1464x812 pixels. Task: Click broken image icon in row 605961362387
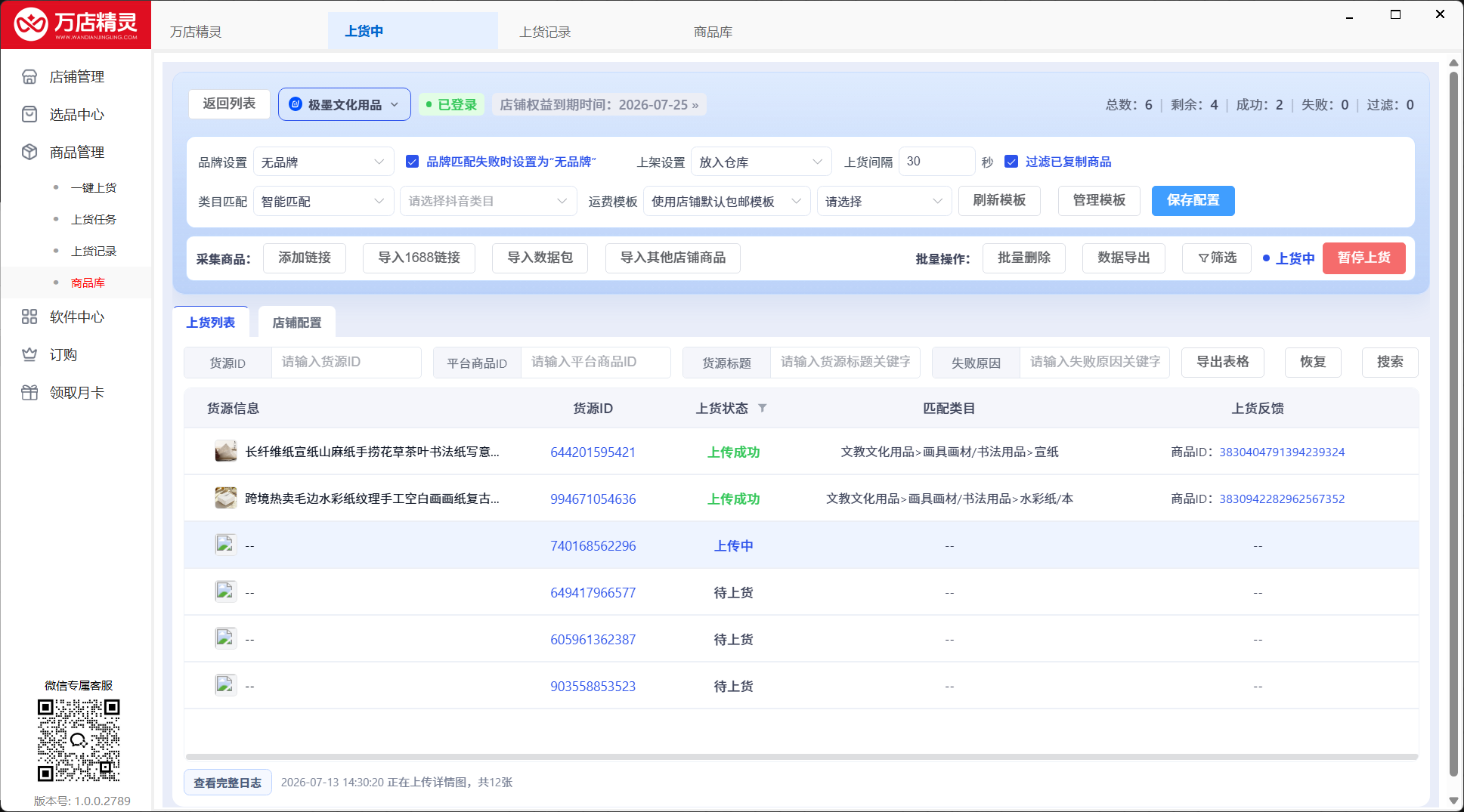225,638
